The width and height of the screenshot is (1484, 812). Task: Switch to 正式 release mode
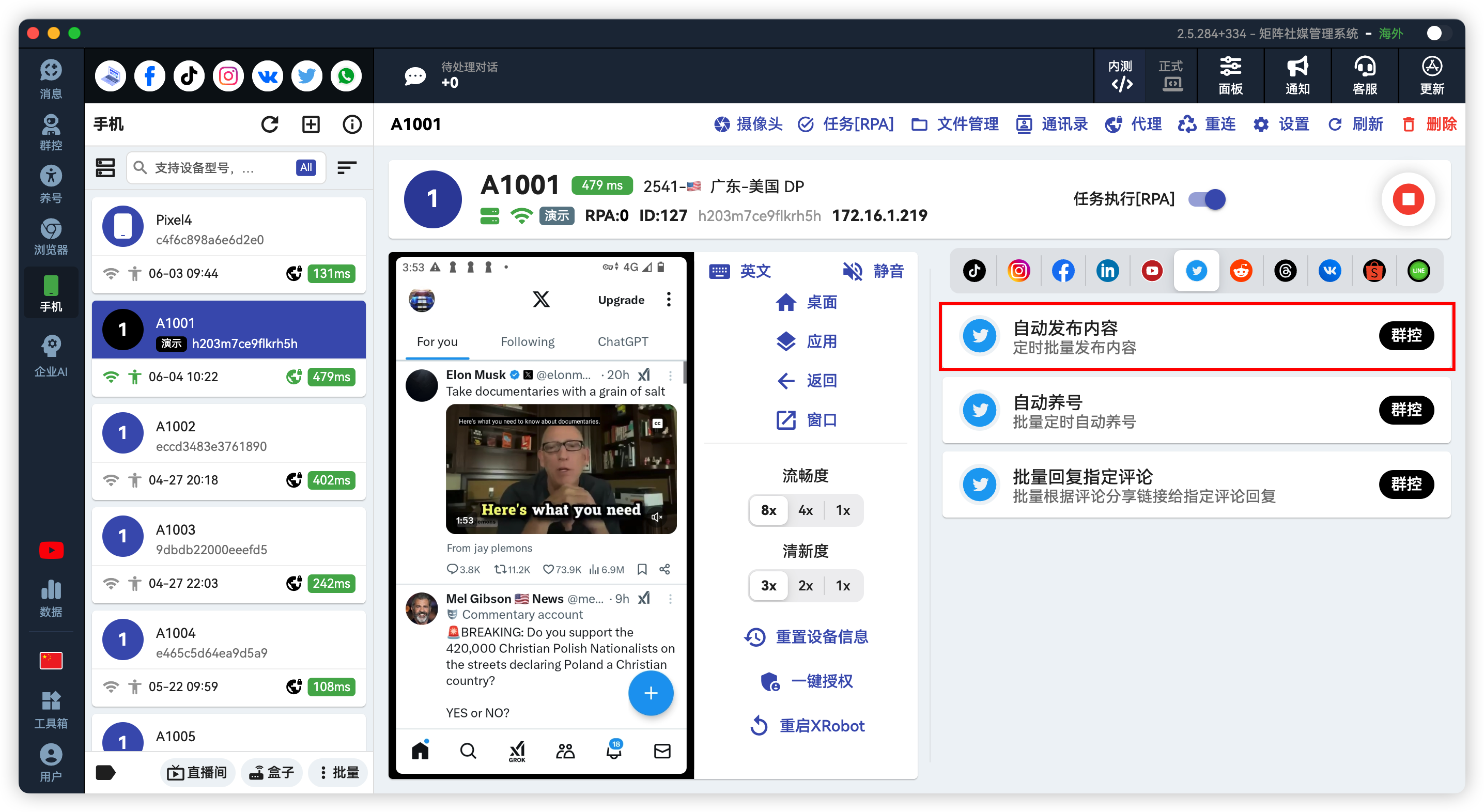click(x=1170, y=75)
